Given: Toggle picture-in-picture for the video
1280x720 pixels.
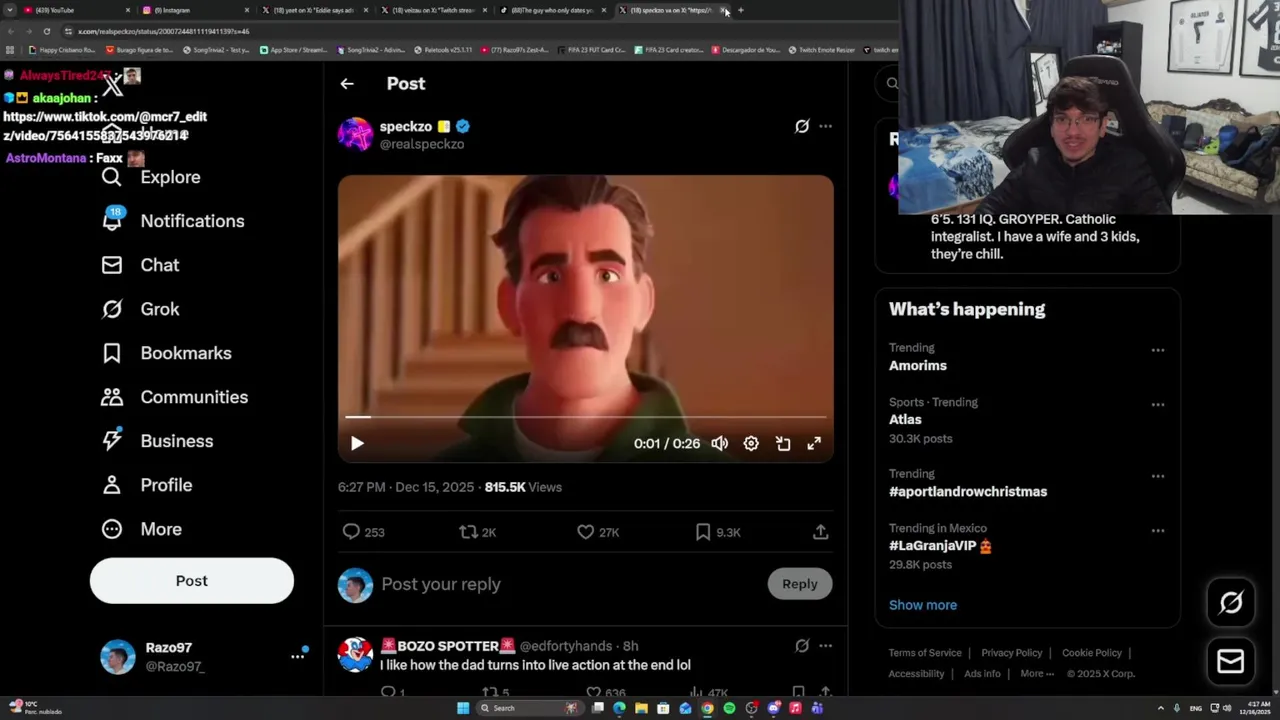Looking at the screenshot, I should (783, 443).
